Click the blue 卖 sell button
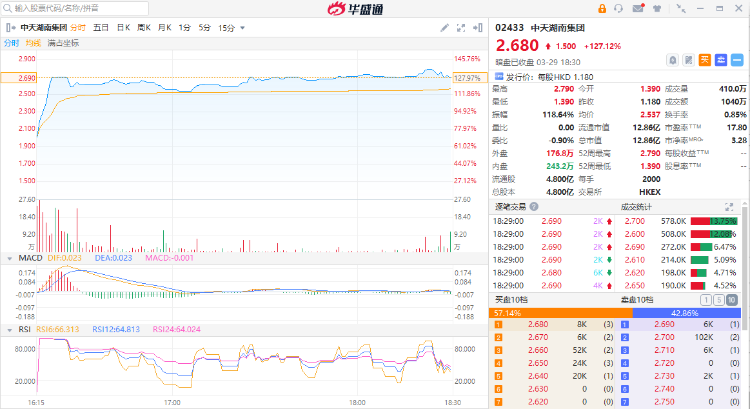 point(721,60)
